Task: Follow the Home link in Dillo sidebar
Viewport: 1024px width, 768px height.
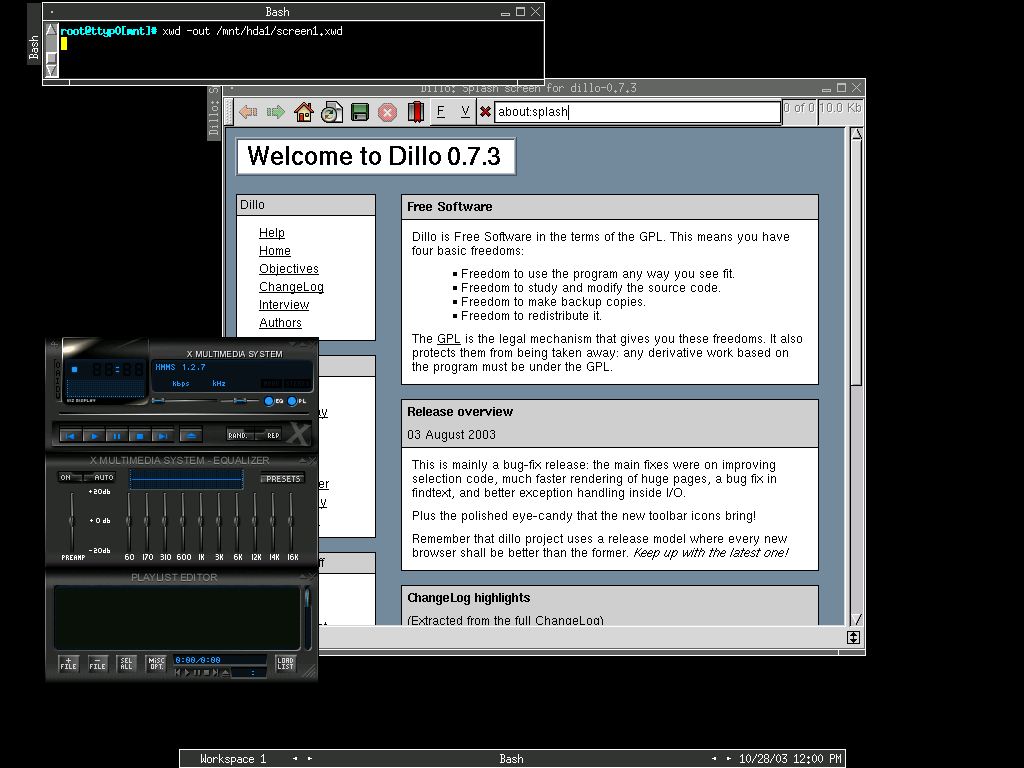Action: 274,251
